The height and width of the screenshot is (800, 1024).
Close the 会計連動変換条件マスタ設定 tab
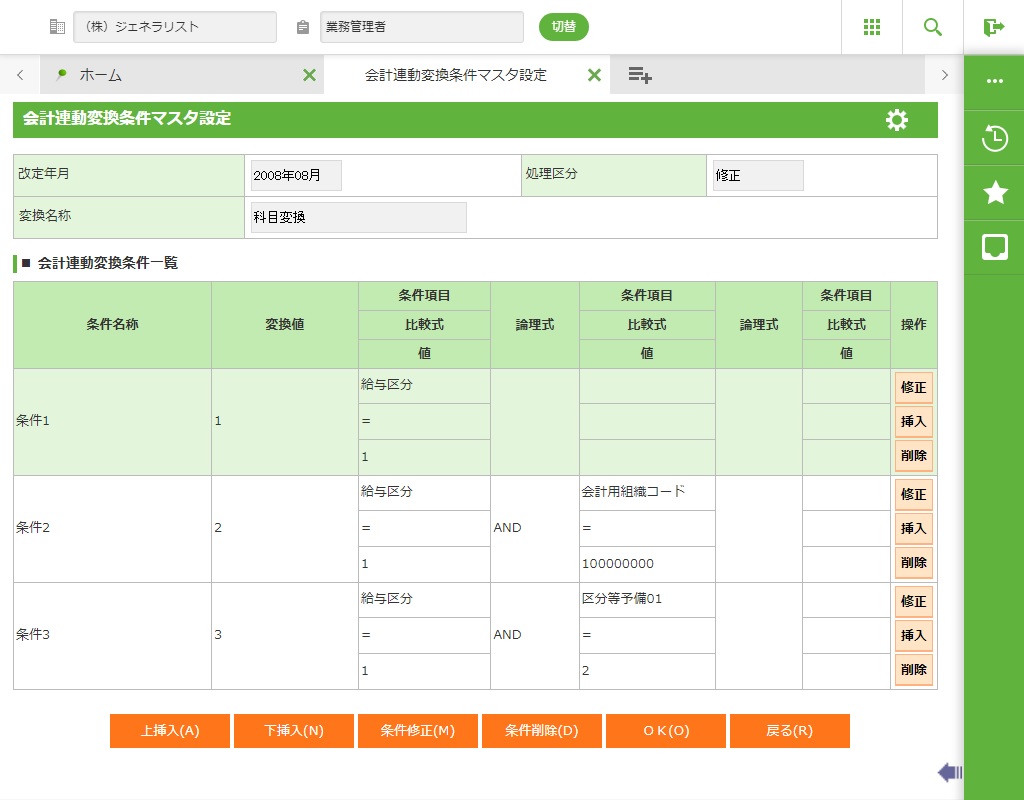coord(594,75)
